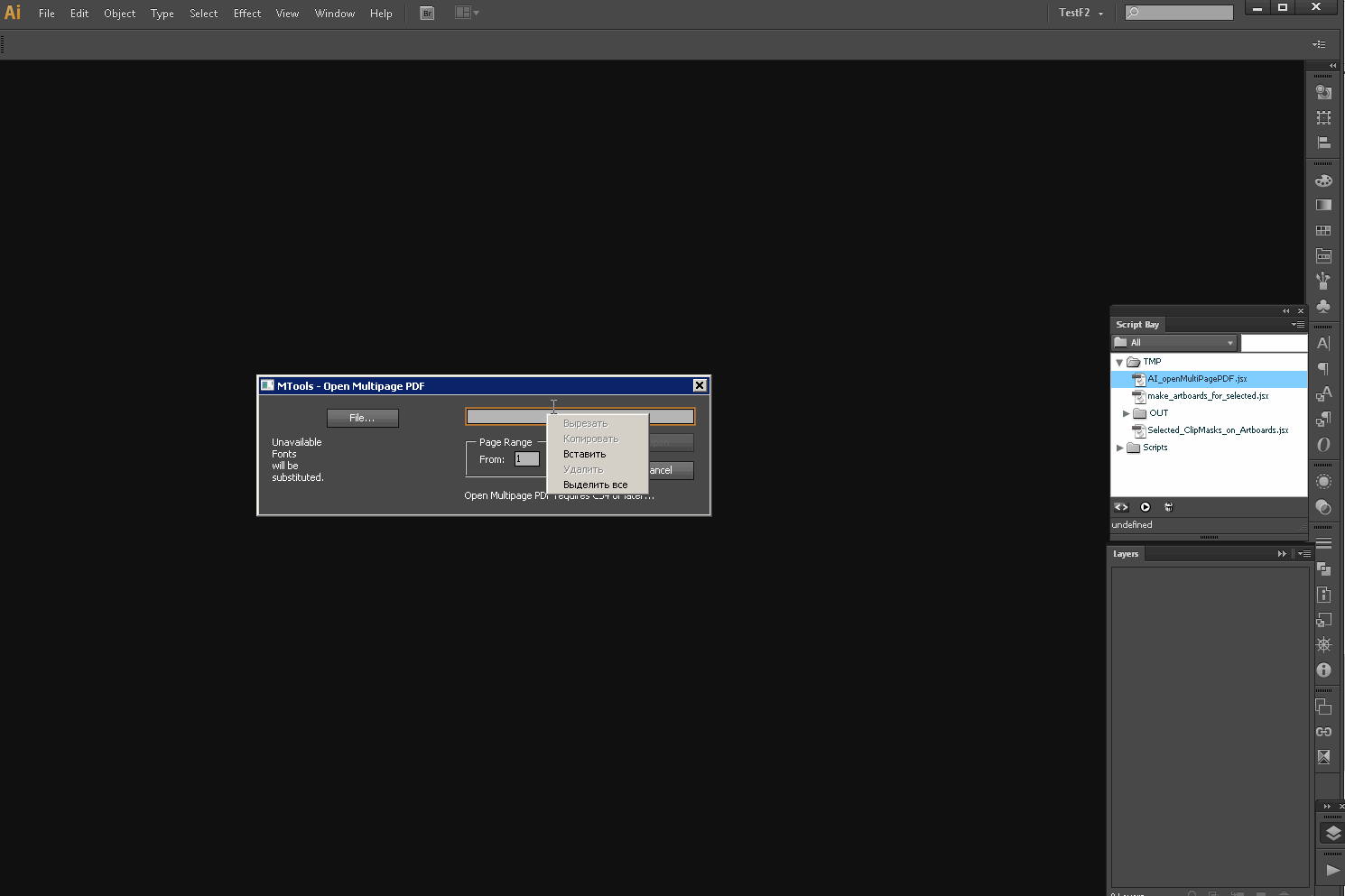This screenshot has height=896, width=1345.
Task: Click the search field in the application bar
Action: (1179, 13)
